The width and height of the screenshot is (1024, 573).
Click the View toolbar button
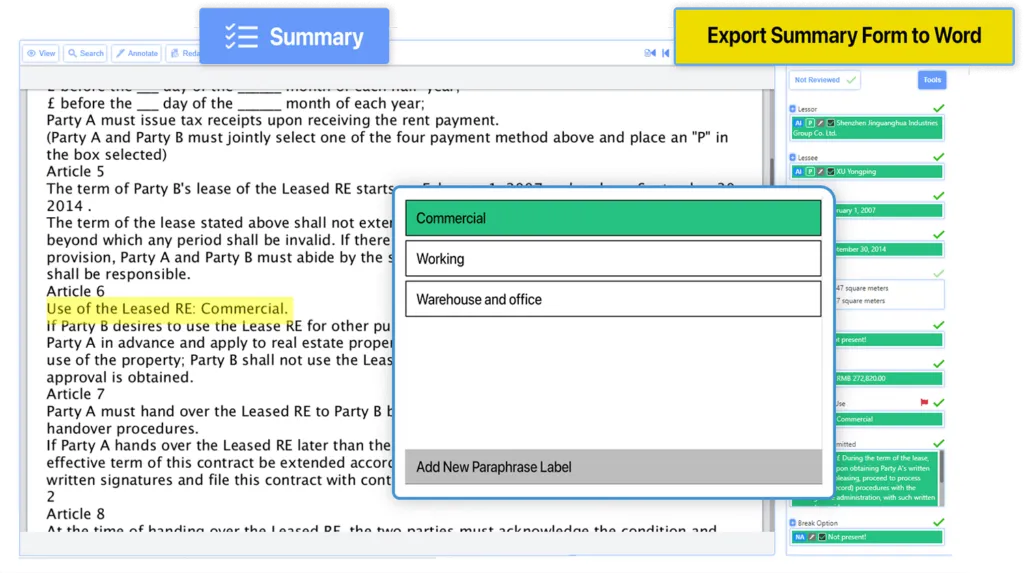point(41,54)
